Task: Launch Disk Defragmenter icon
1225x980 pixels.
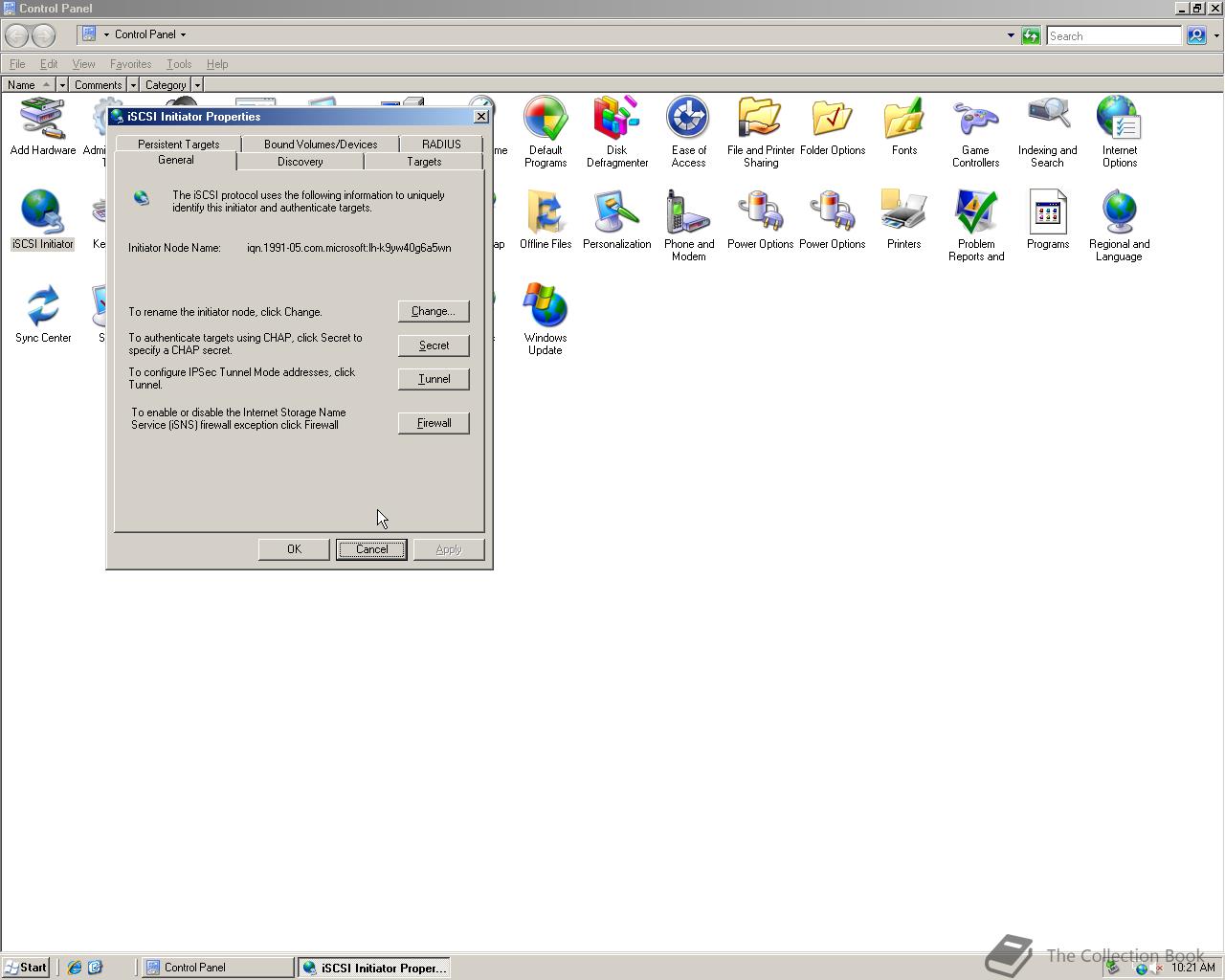Action: point(616,132)
